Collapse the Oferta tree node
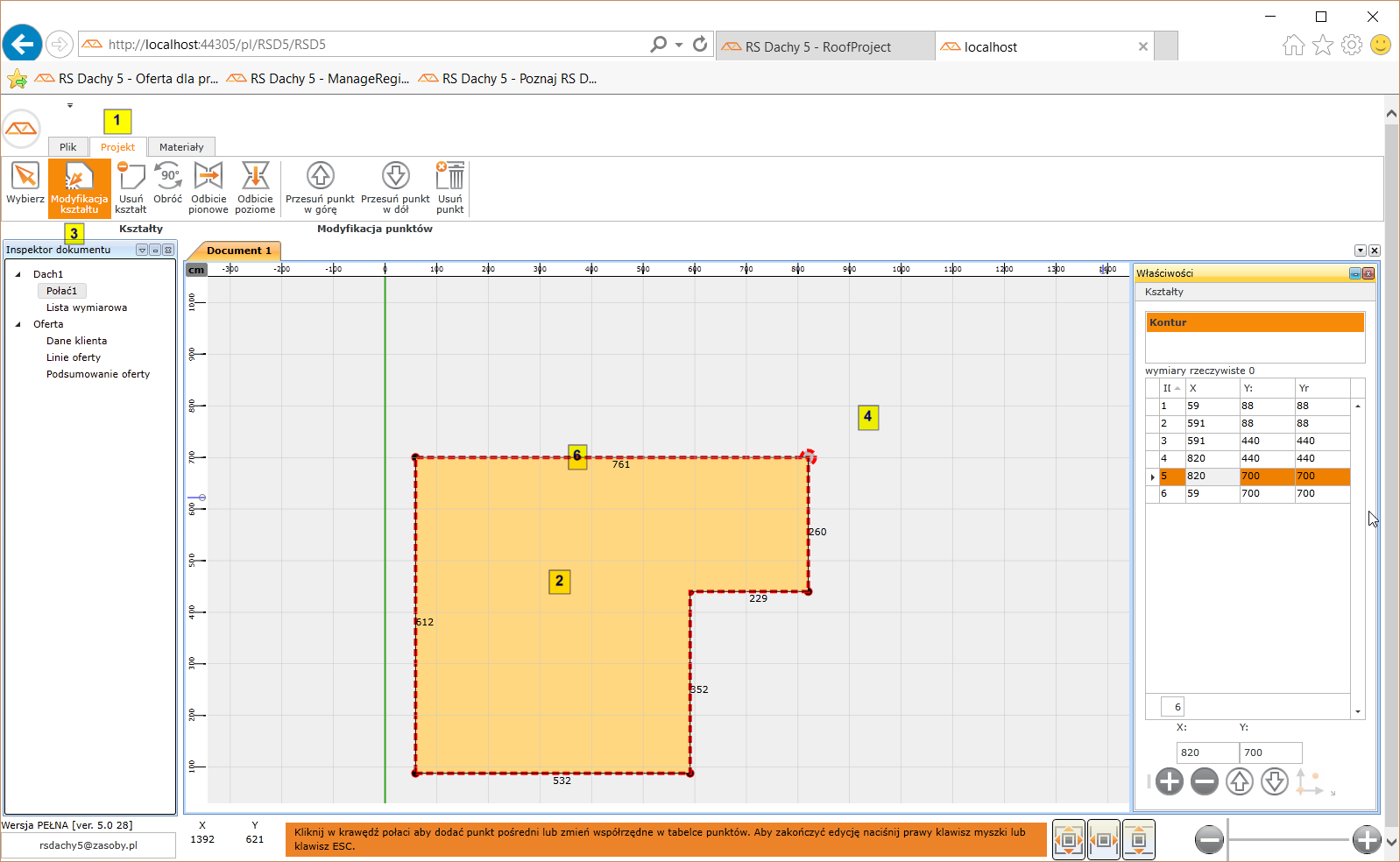1400x862 pixels. click(18, 324)
